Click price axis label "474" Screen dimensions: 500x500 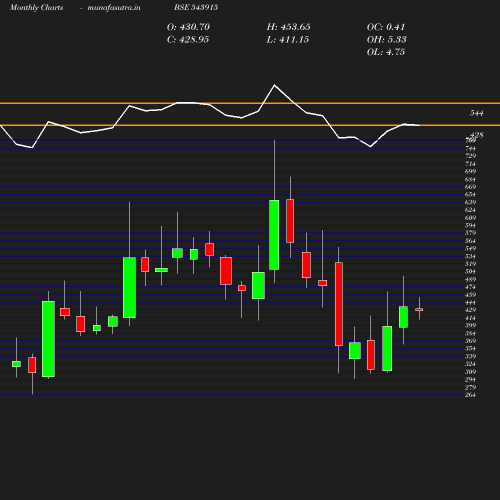(x=470, y=287)
